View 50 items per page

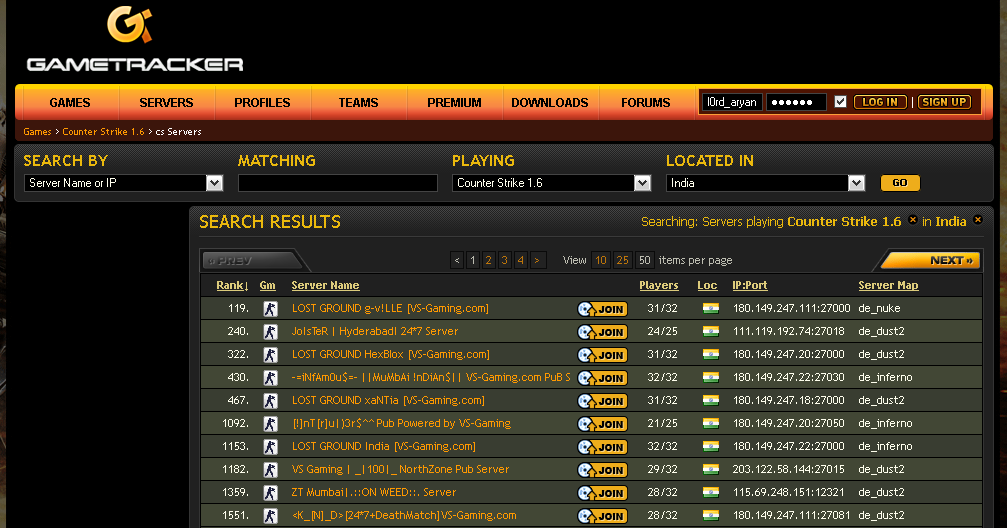pos(645,260)
